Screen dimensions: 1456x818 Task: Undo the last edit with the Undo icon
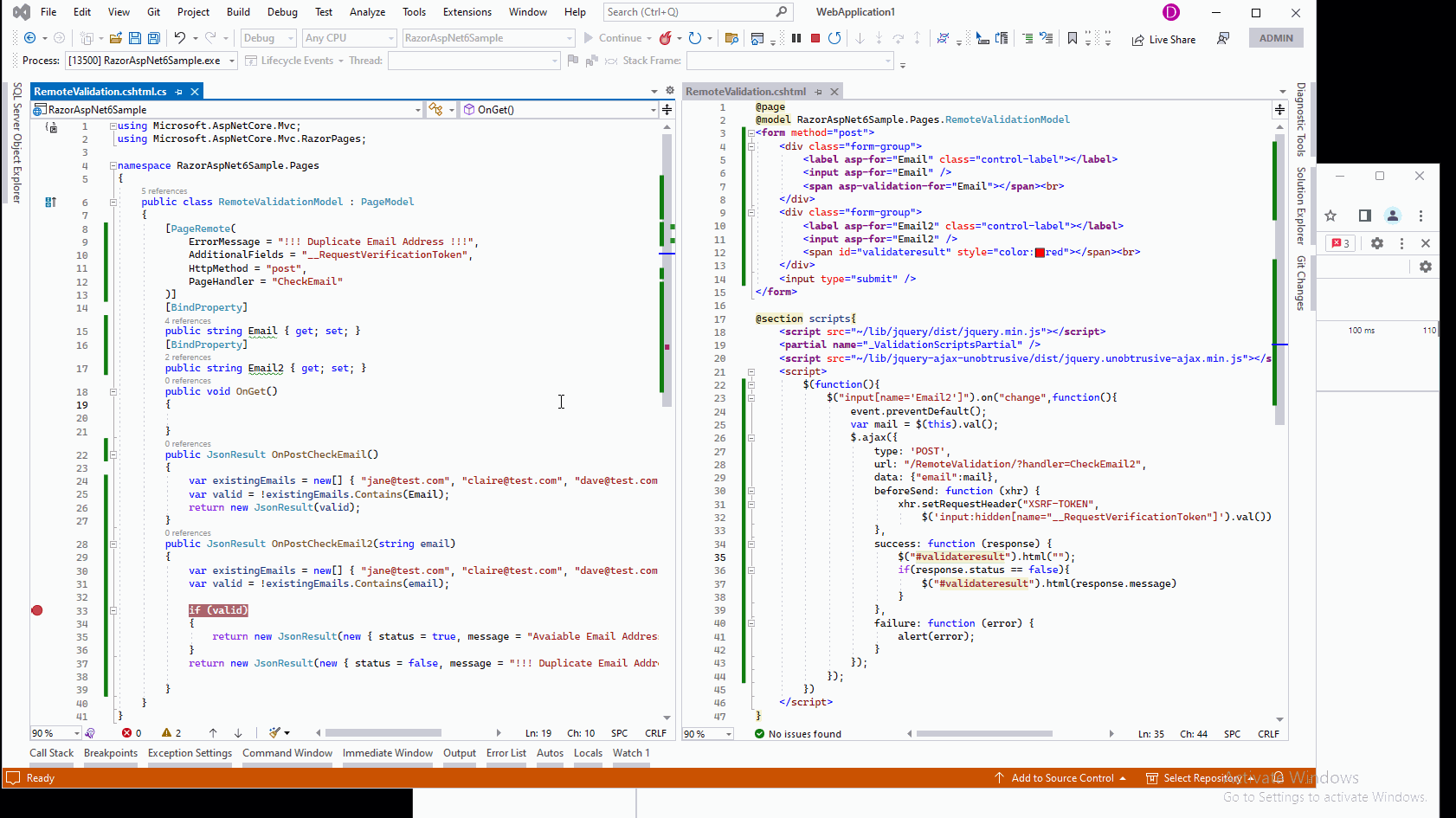point(180,38)
